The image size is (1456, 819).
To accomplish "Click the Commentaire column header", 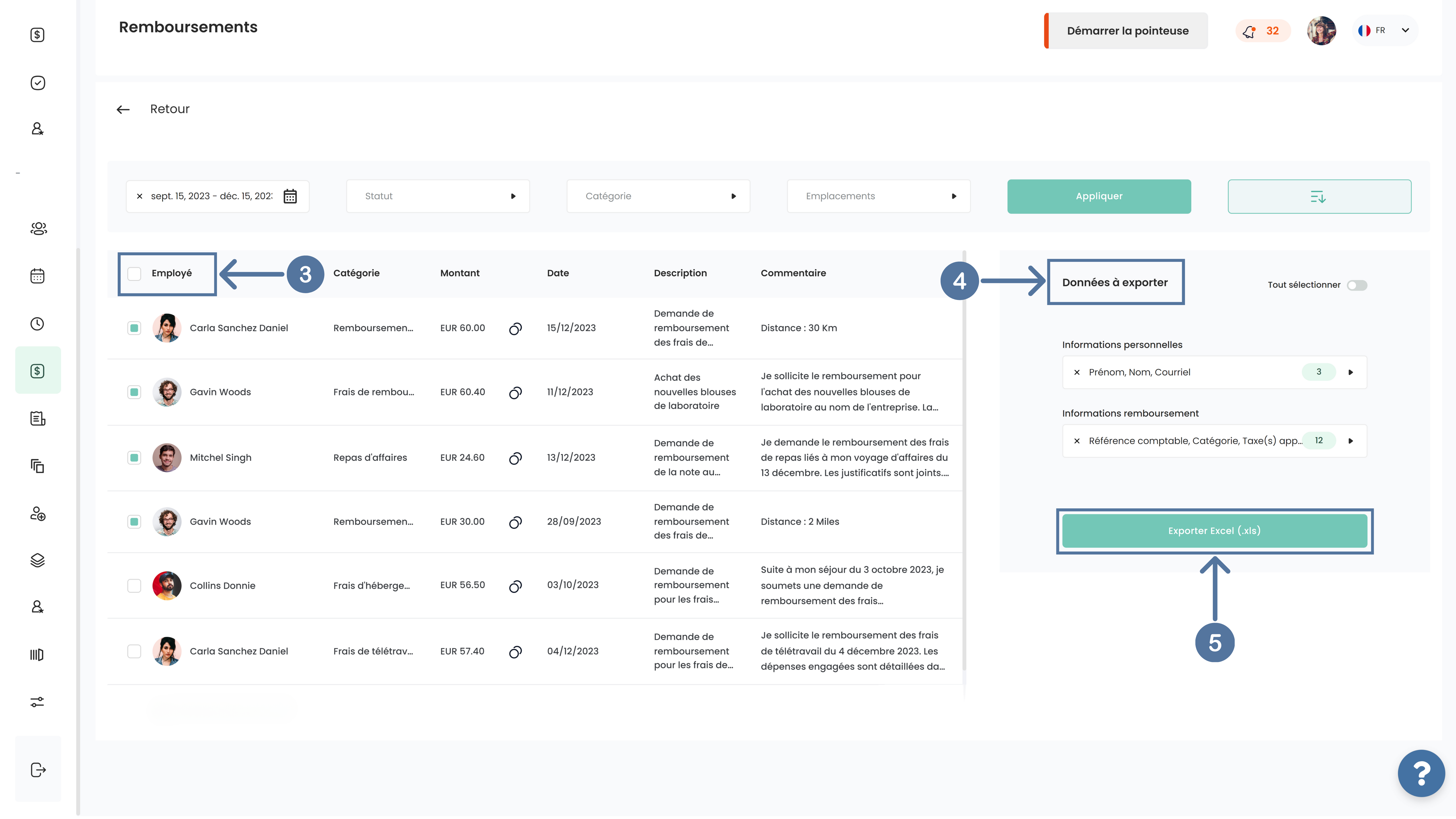I will click(x=793, y=273).
